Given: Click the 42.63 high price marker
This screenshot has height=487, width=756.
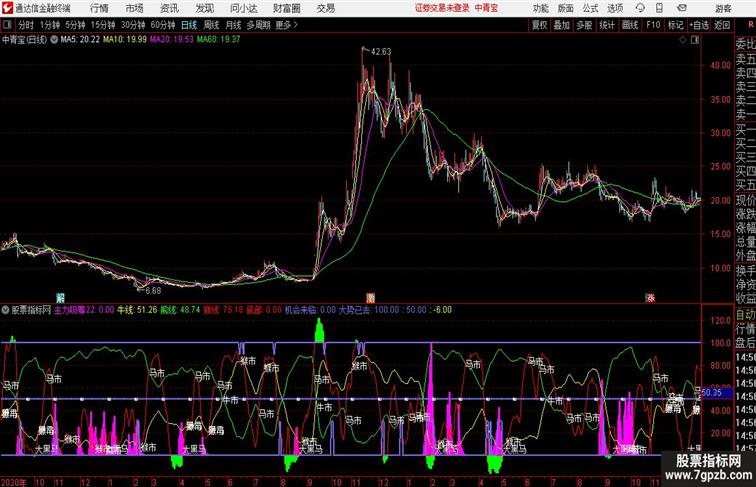Looking at the screenshot, I should 381,52.
